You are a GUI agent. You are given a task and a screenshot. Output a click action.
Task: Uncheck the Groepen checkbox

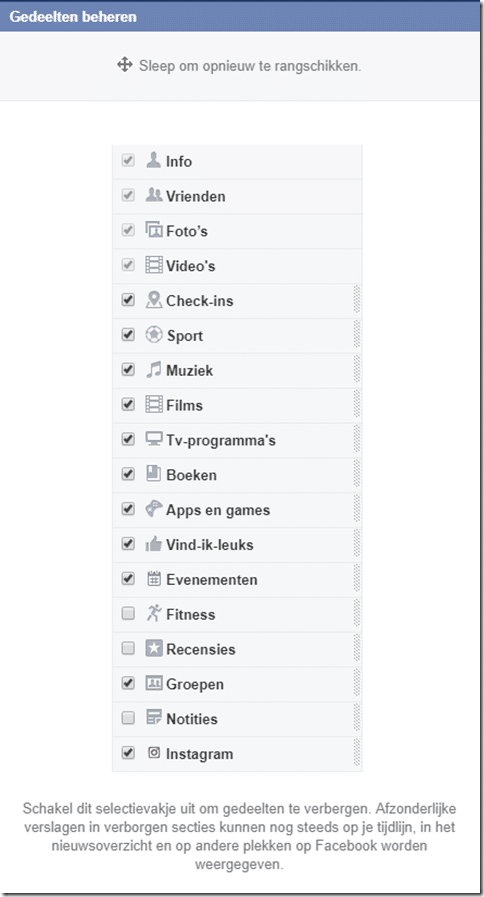[x=128, y=683]
